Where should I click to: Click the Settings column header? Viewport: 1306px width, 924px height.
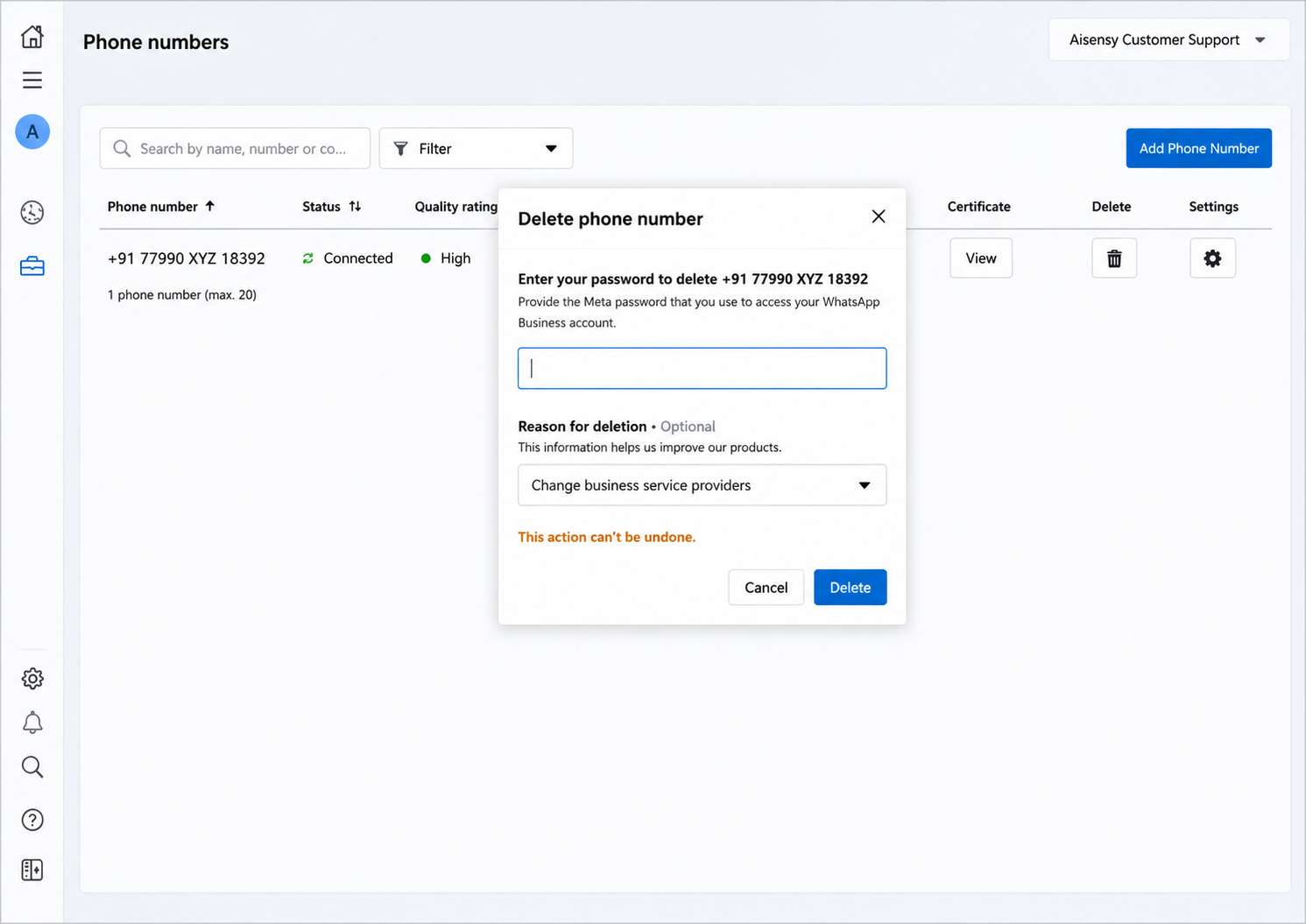(x=1213, y=207)
